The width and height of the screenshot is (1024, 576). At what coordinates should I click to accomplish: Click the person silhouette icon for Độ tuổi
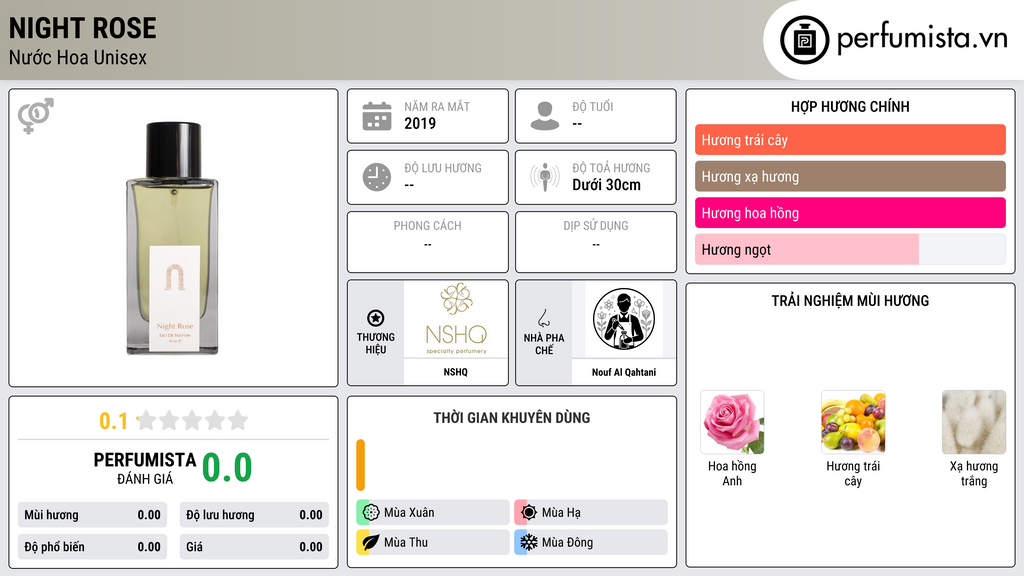(545, 116)
